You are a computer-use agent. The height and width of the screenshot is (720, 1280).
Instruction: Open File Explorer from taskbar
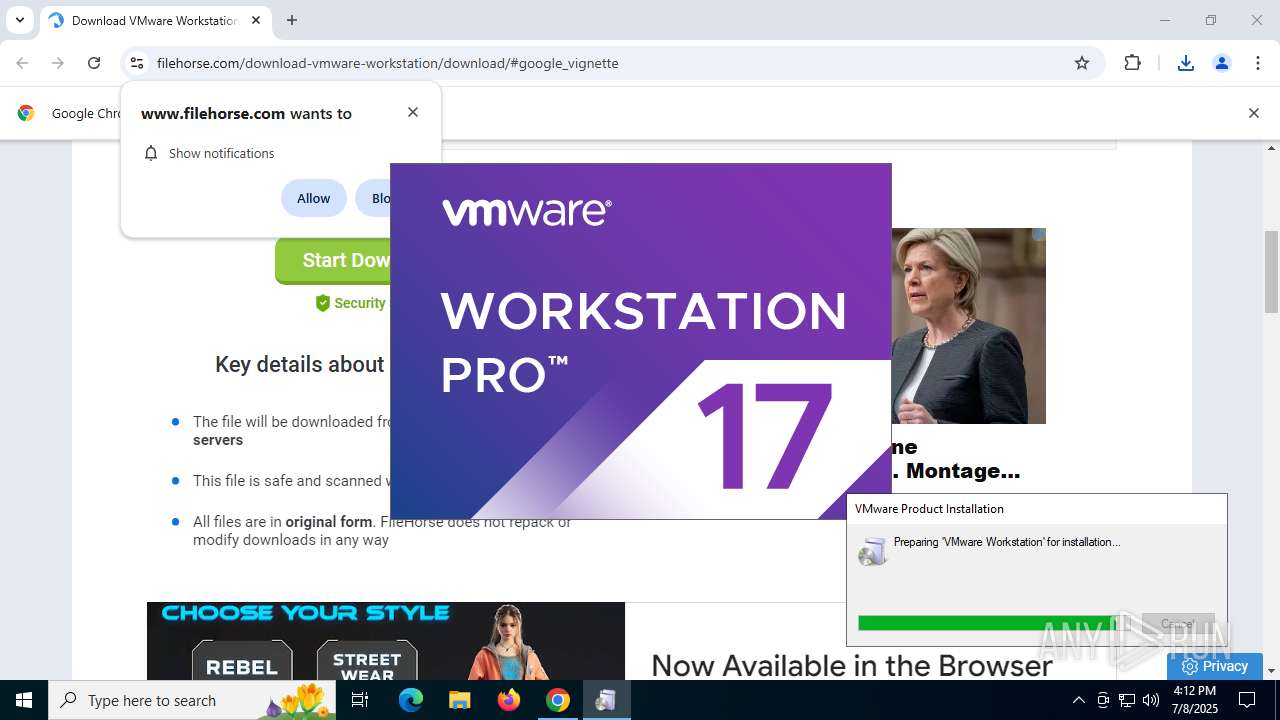[x=459, y=700]
